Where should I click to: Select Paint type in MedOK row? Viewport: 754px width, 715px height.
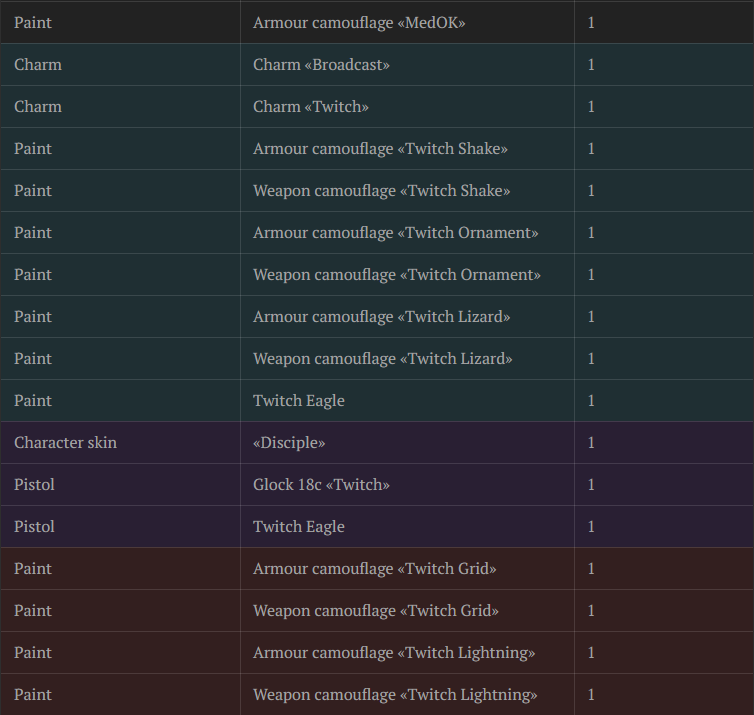(x=33, y=23)
